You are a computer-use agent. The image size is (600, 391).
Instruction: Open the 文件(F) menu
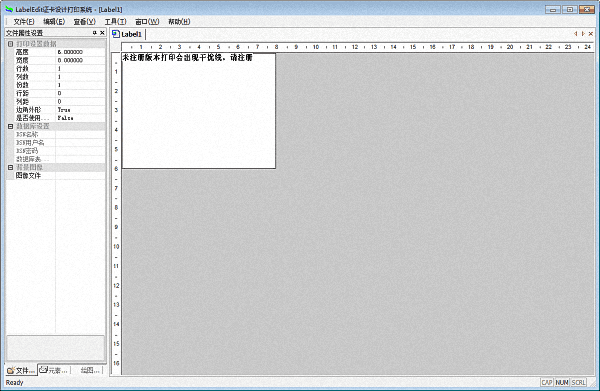click(24, 21)
